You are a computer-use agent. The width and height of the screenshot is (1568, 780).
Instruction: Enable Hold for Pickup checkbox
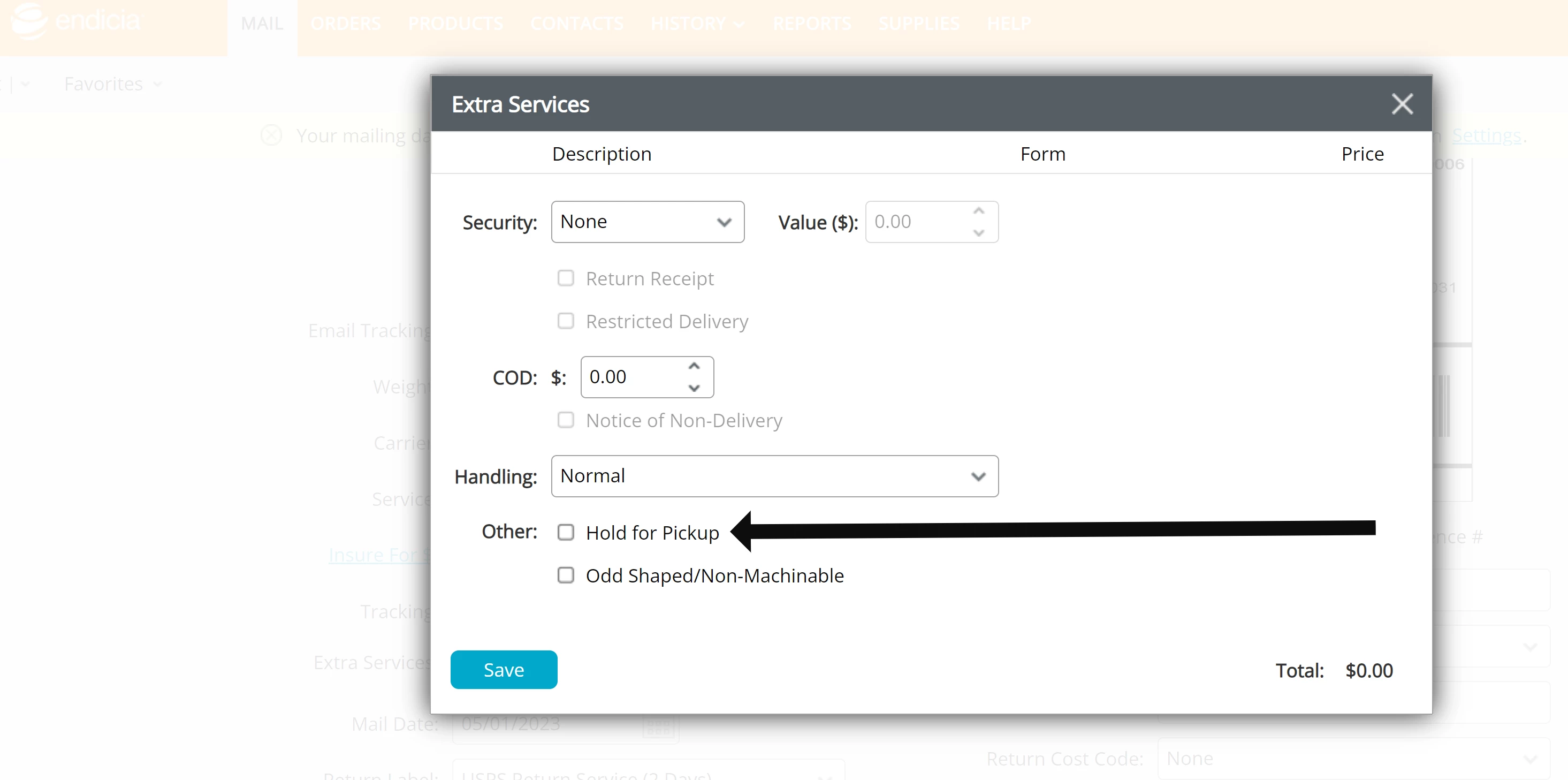click(566, 532)
